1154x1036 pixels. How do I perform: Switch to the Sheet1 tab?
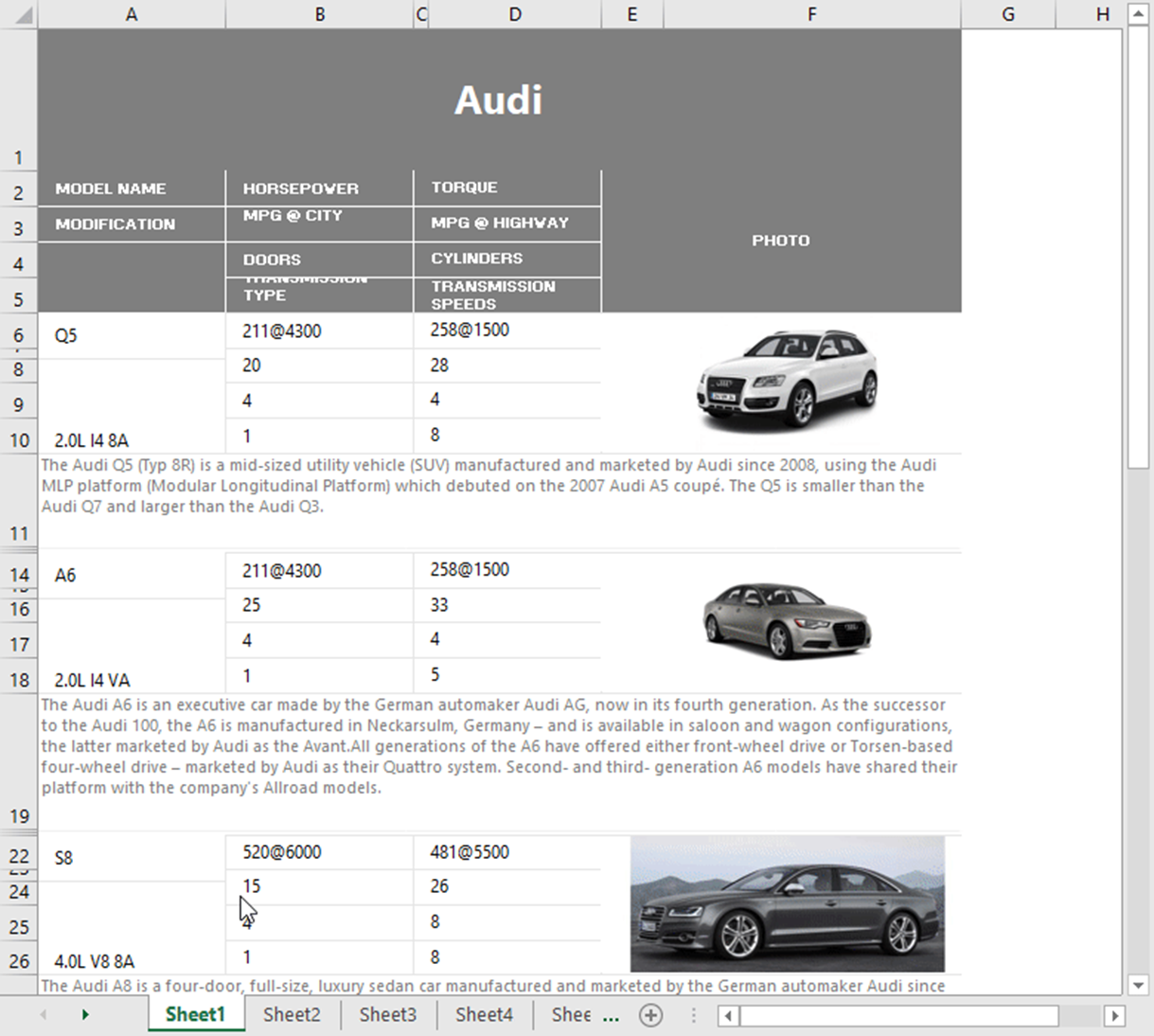click(x=196, y=1015)
